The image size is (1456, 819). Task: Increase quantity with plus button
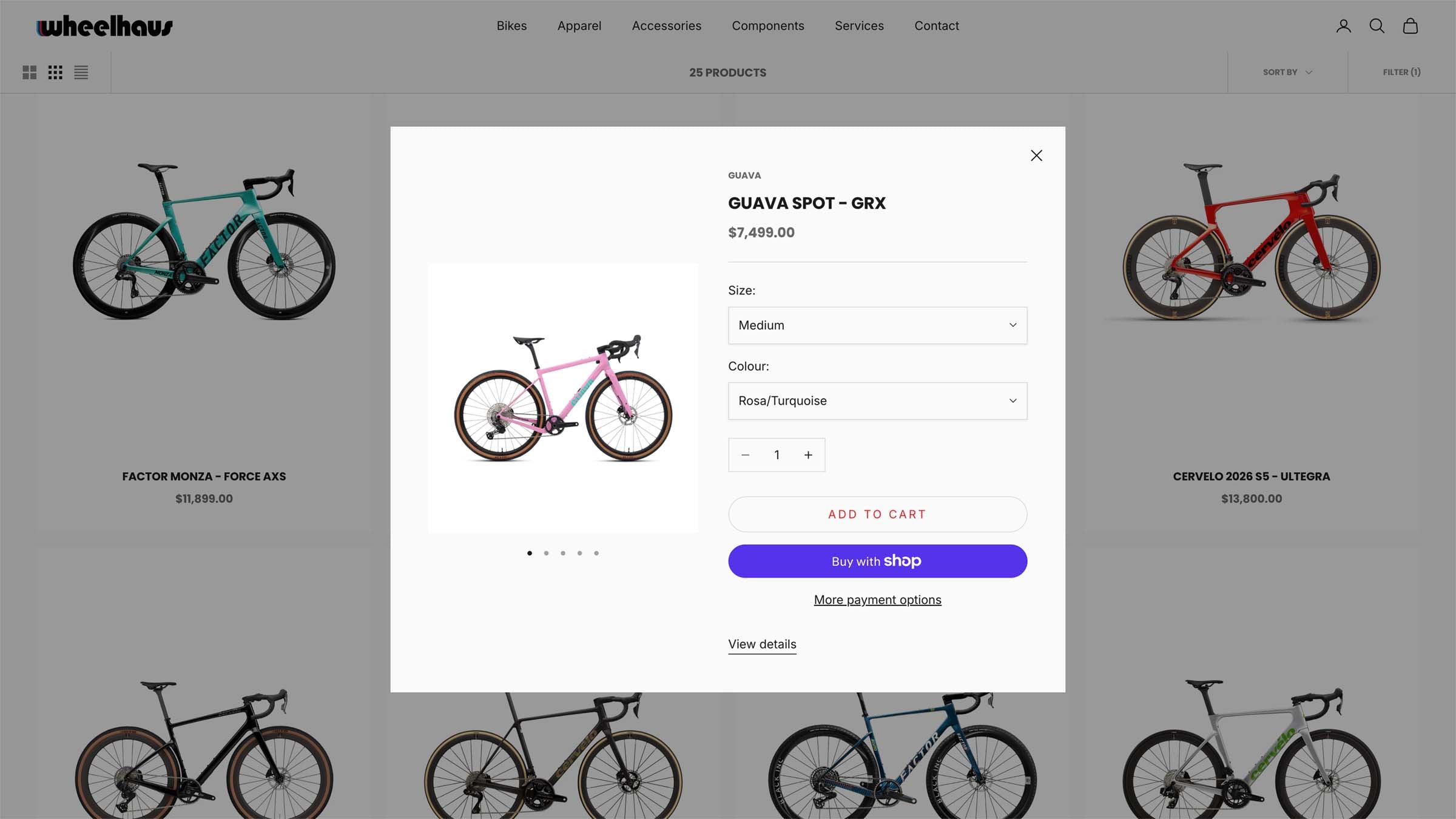pyautogui.click(x=808, y=455)
